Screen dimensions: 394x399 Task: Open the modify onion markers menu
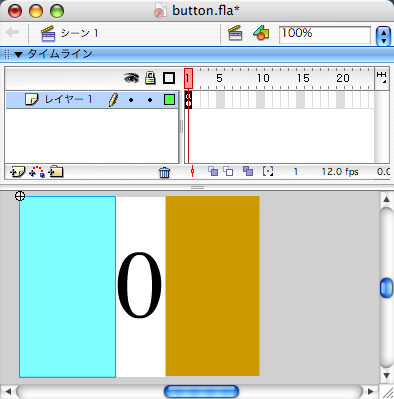(x=268, y=171)
